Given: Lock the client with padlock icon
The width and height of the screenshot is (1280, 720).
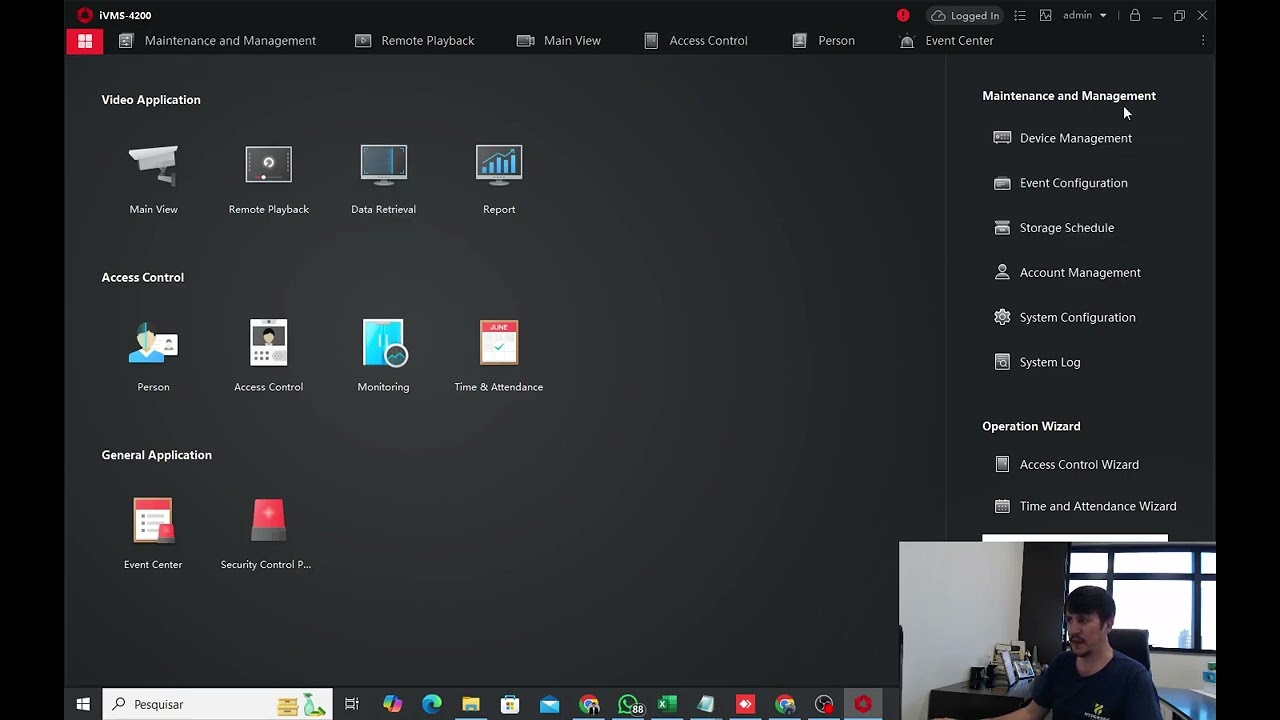Looking at the screenshot, I should click(x=1135, y=15).
